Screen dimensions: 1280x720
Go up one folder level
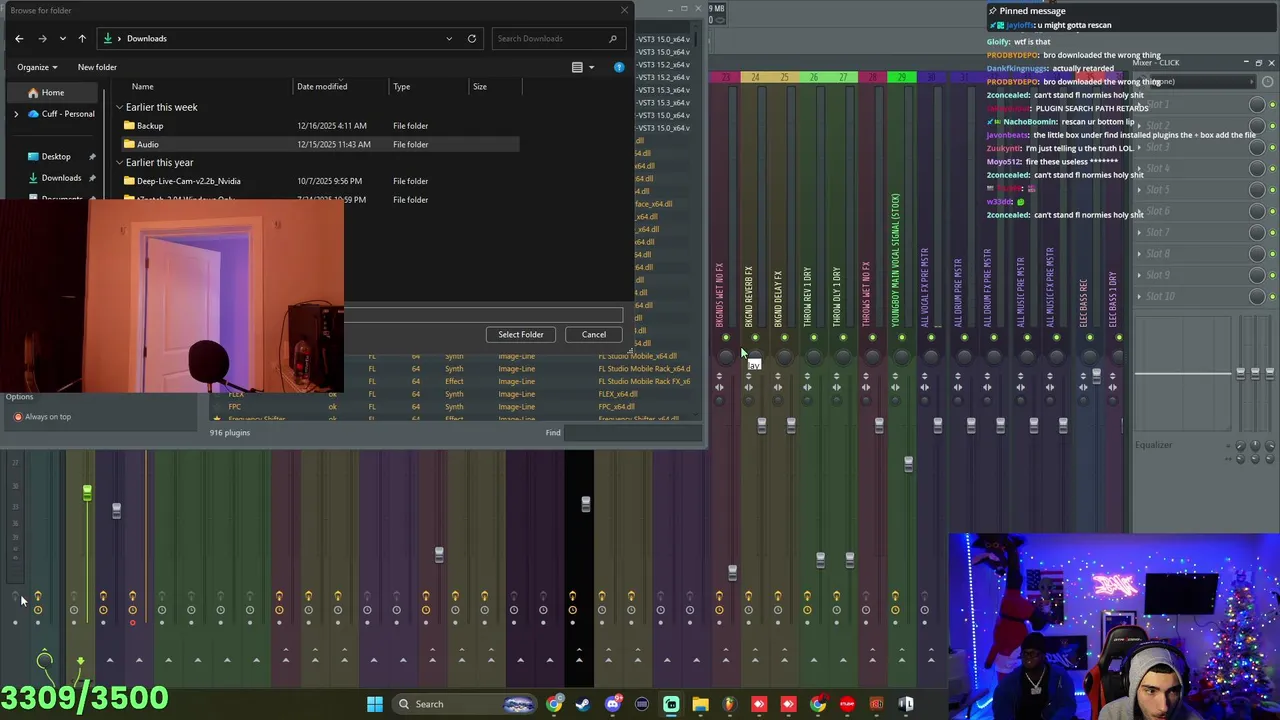click(82, 38)
